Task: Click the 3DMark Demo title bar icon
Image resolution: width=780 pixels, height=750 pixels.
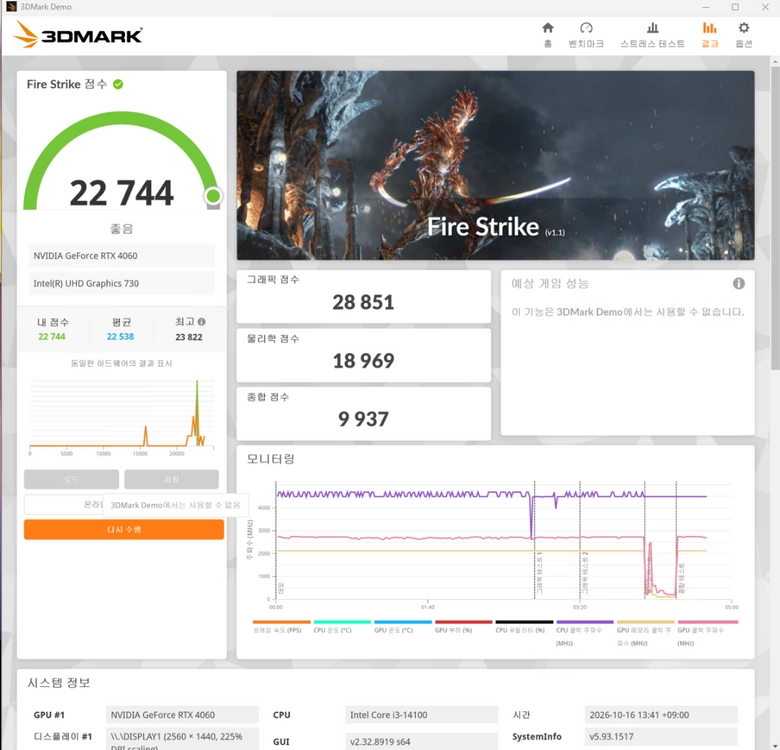Action: [x=11, y=7]
